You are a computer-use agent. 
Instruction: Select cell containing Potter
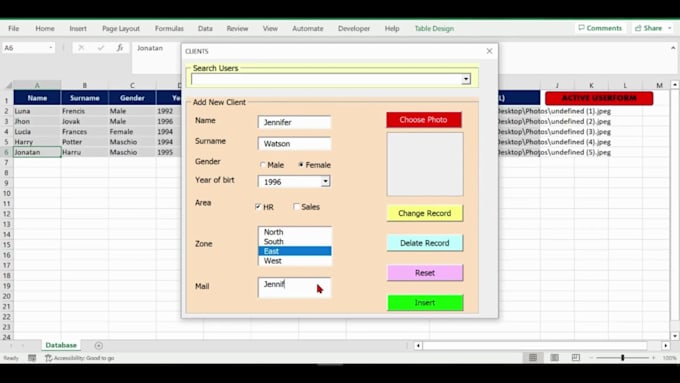85,142
